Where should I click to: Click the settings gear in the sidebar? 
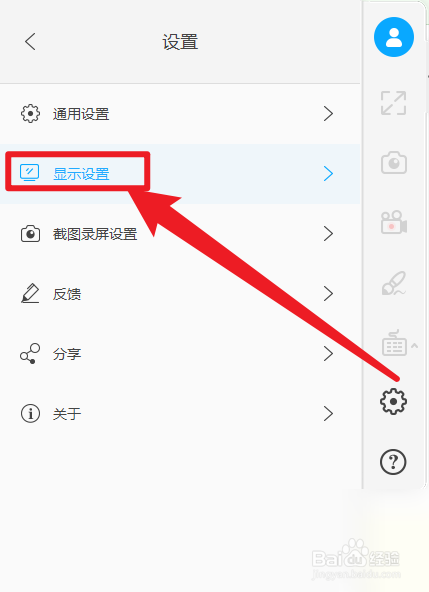click(394, 401)
